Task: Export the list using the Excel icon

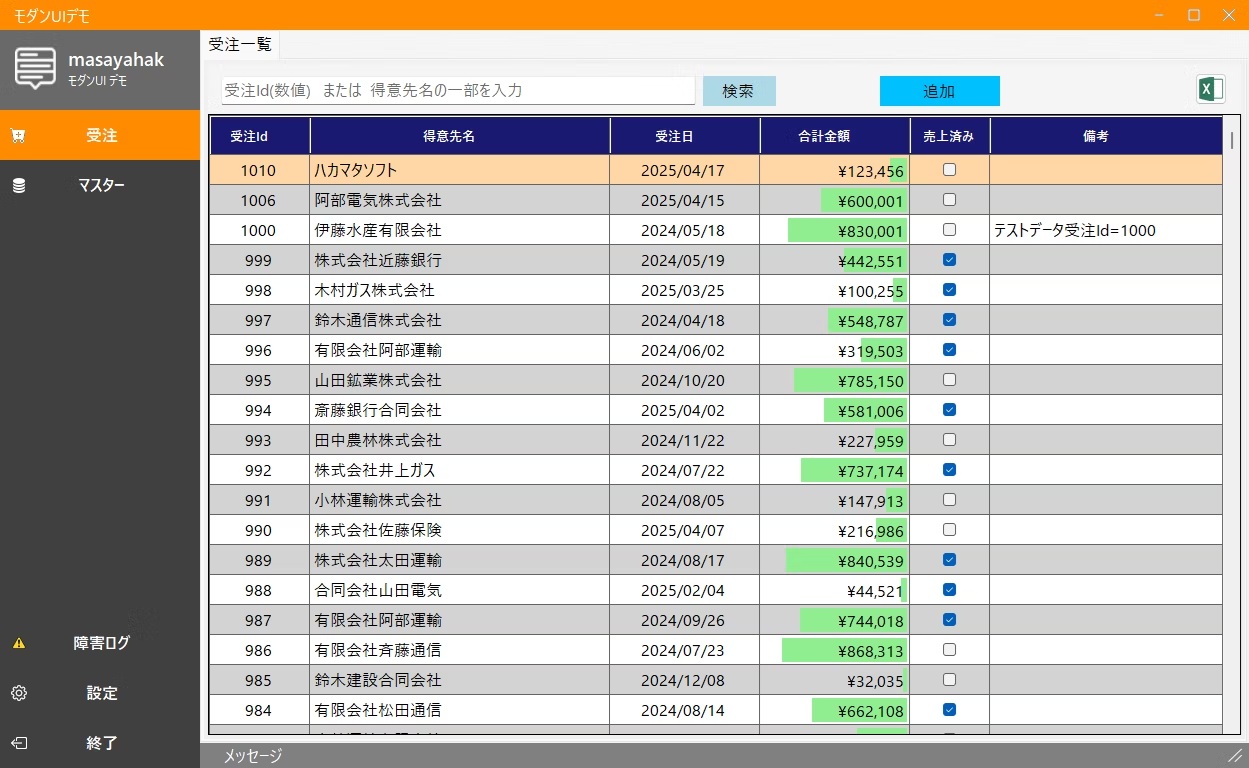Action: coord(1210,88)
